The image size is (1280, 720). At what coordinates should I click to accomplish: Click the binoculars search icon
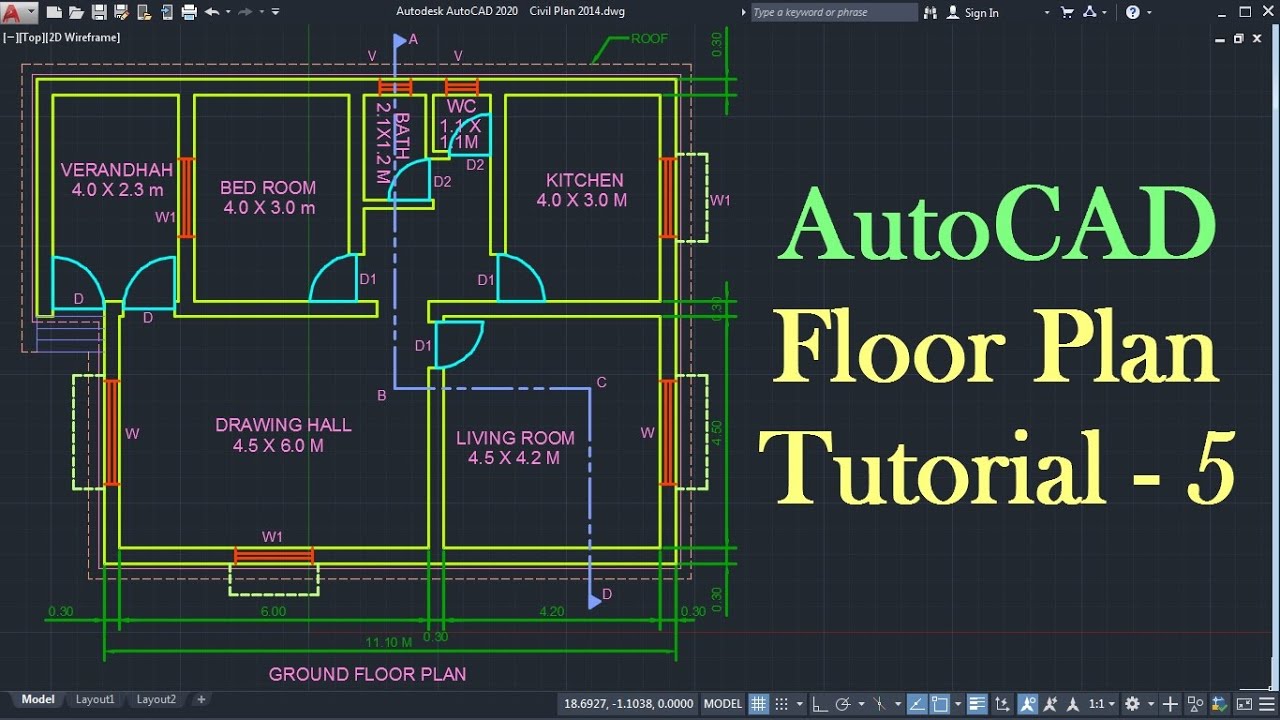(x=931, y=12)
